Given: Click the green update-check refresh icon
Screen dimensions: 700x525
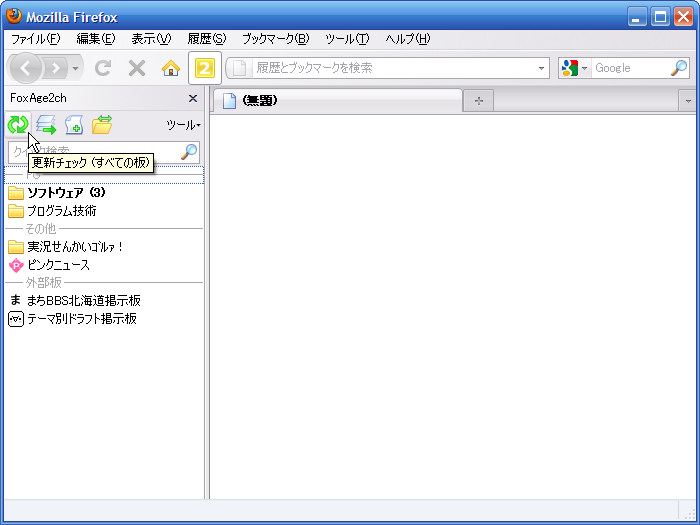Looking at the screenshot, I should (x=18, y=125).
